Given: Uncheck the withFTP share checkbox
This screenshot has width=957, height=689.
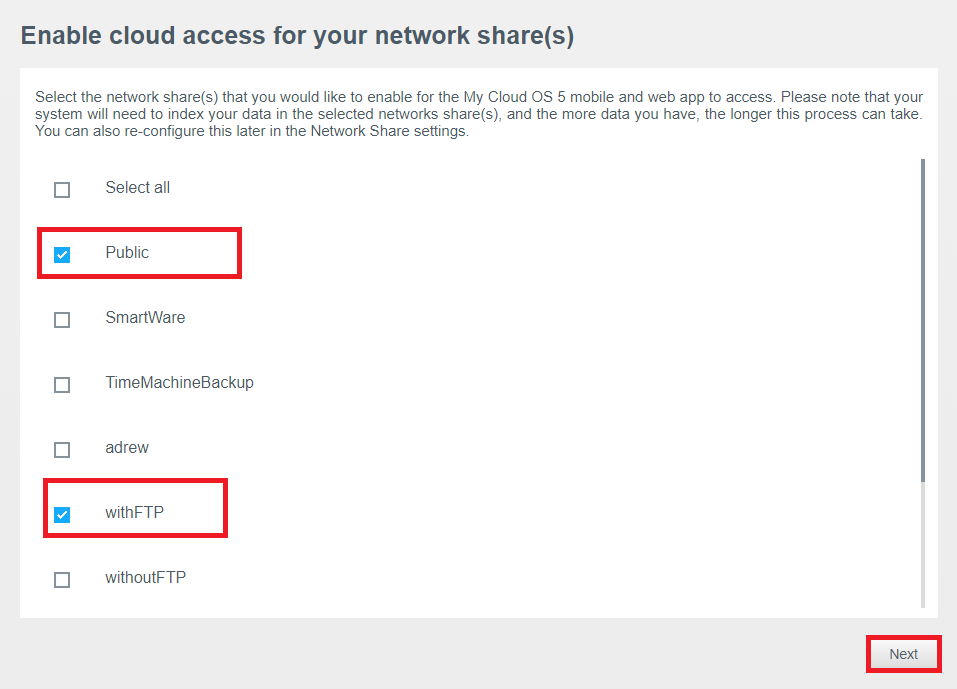Looking at the screenshot, I should [x=62, y=514].
